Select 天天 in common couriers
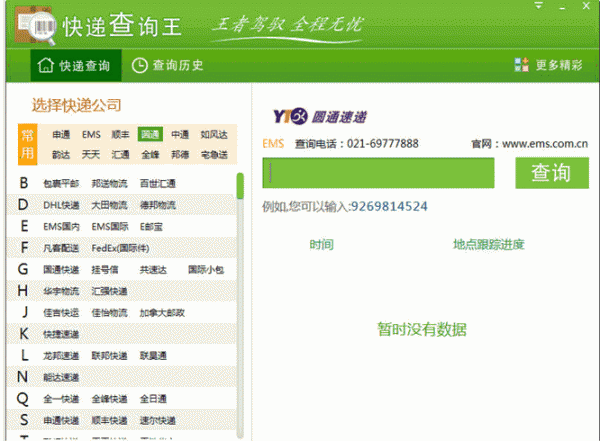 91,154
